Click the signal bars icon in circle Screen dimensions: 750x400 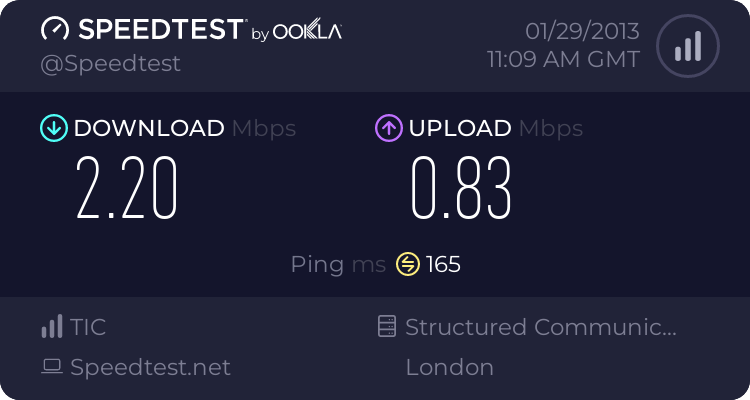click(x=686, y=46)
